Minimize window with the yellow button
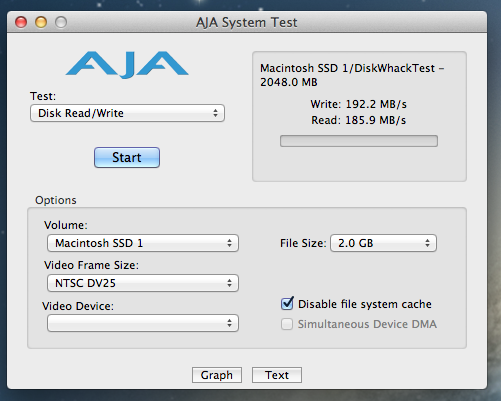 41,22
